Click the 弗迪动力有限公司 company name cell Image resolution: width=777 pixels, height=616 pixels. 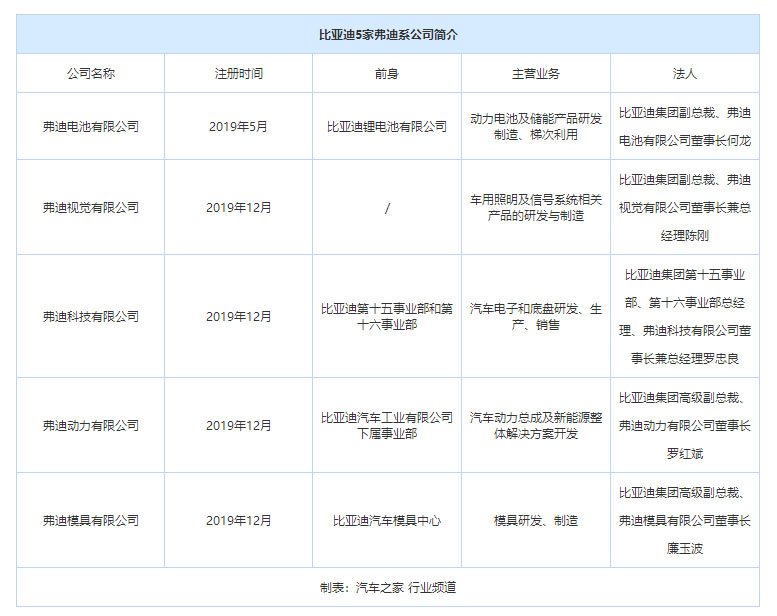[90, 426]
